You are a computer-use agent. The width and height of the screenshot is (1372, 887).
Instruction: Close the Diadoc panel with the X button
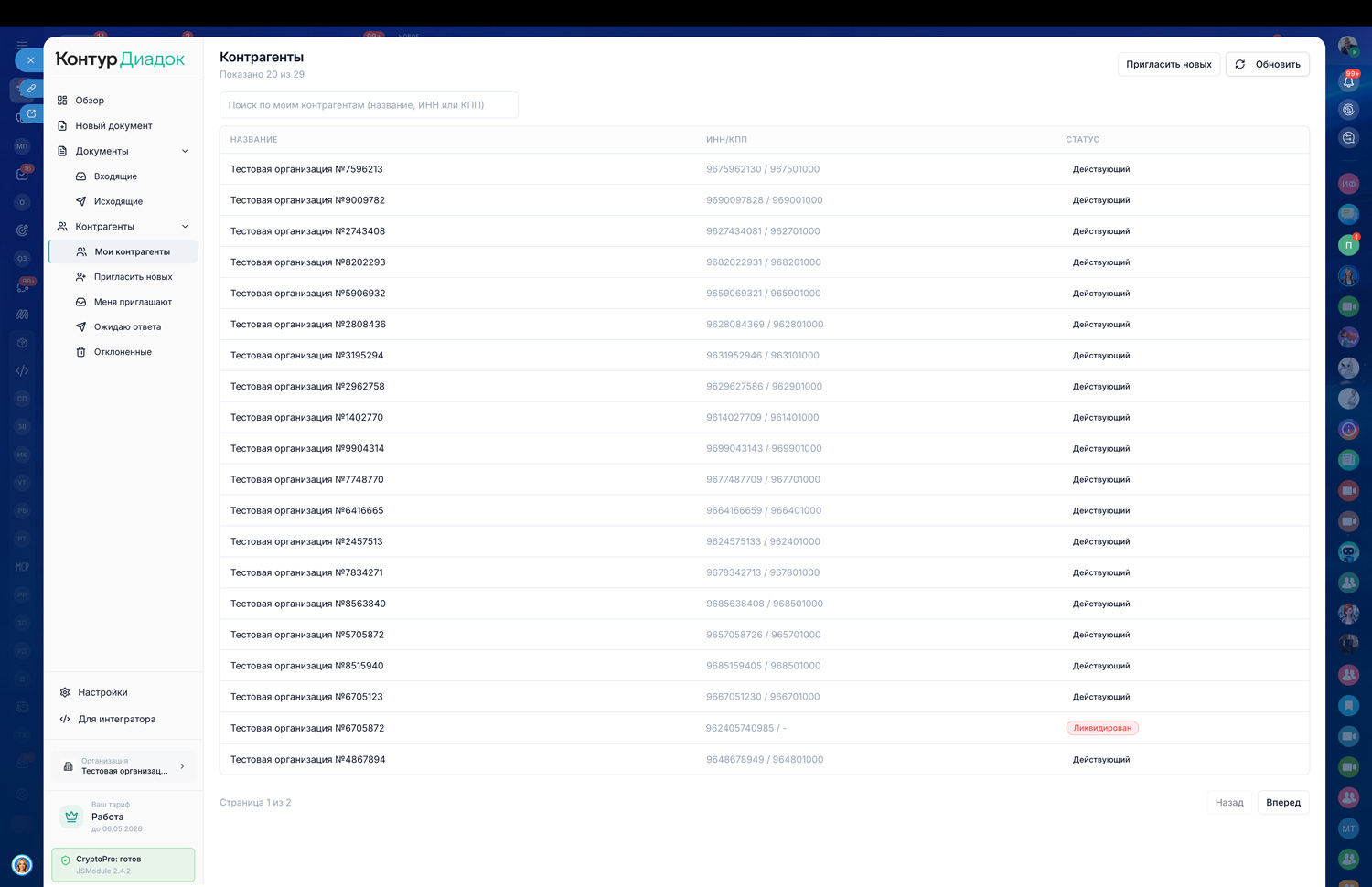30,60
